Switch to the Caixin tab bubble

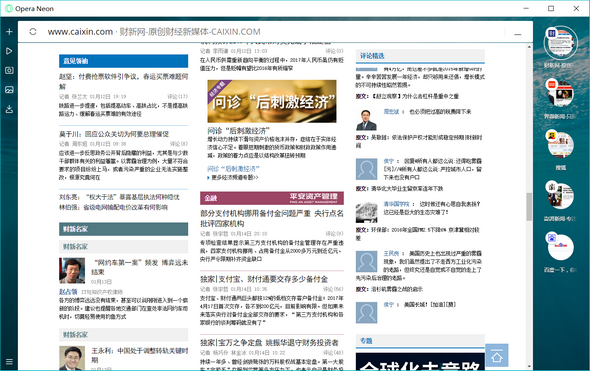[x=560, y=43]
